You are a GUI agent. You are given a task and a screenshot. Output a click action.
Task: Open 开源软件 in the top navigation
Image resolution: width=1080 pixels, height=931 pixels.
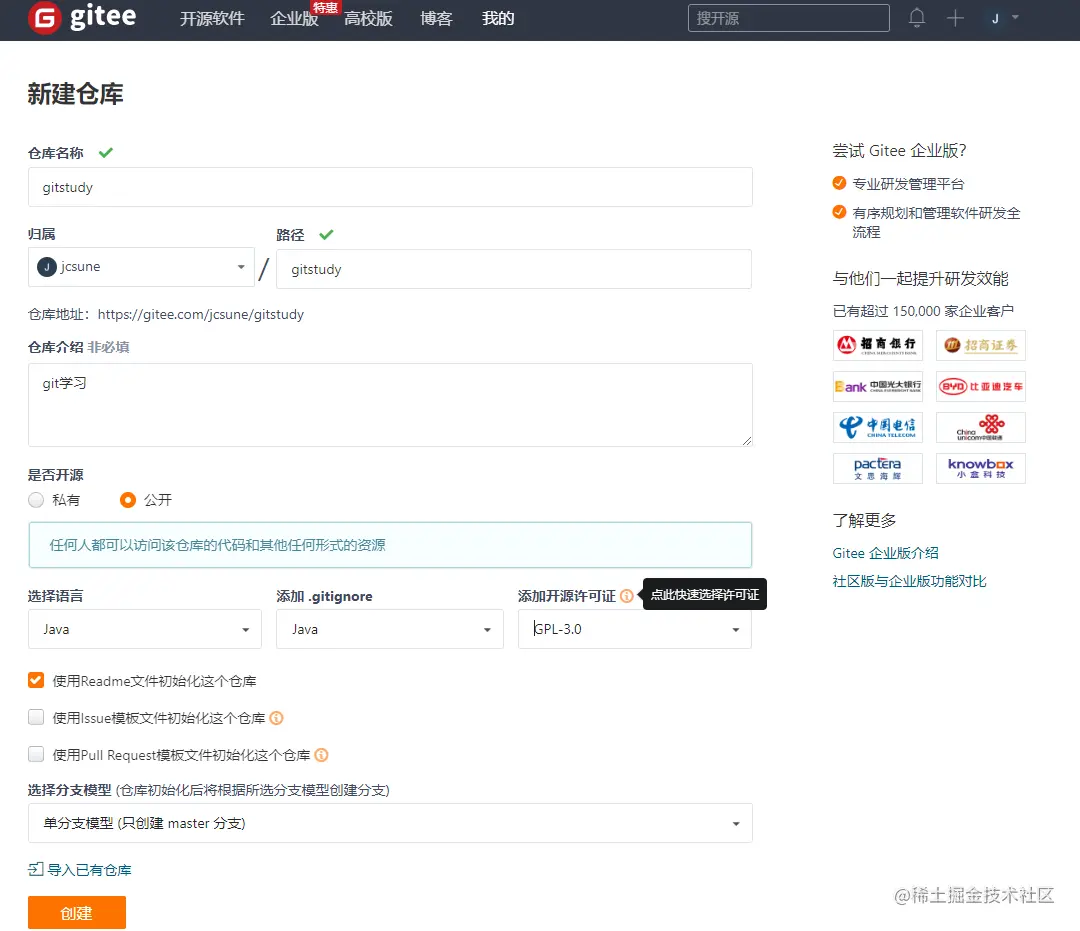[212, 19]
